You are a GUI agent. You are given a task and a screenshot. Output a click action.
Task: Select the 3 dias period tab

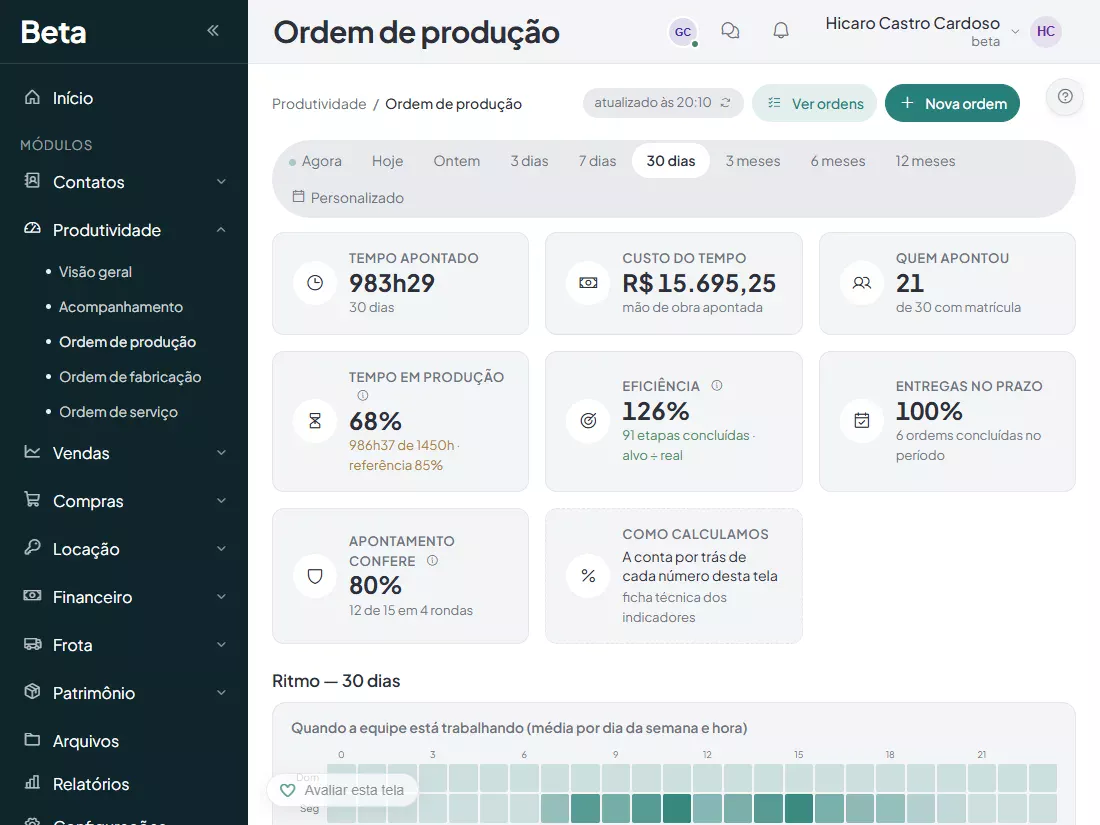pyautogui.click(x=529, y=161)
